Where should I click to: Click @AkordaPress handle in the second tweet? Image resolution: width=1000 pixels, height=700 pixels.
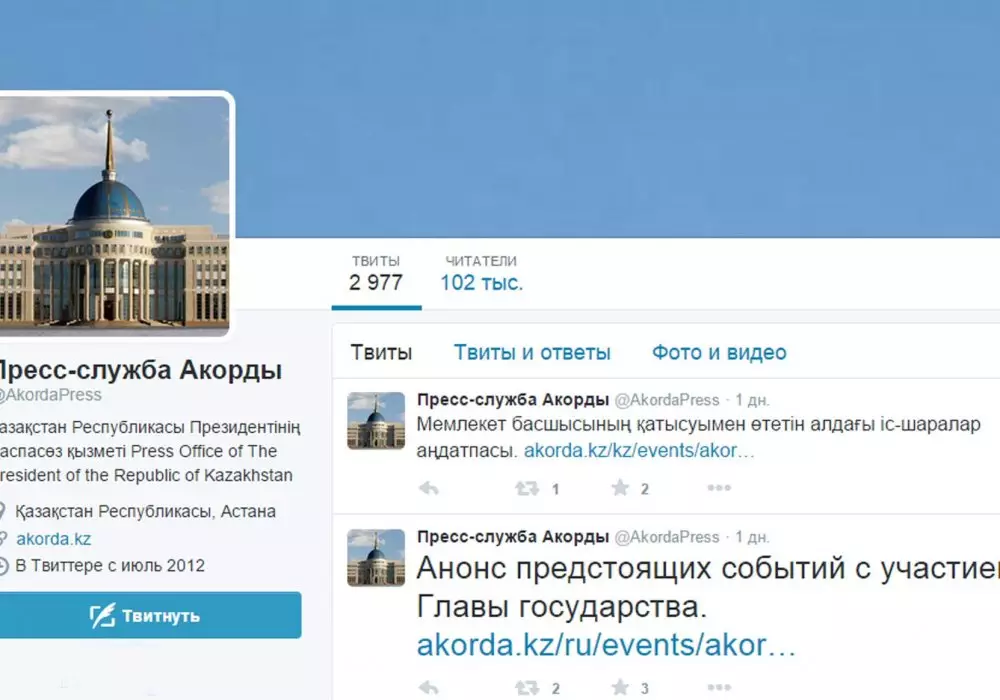coord(666,537)
